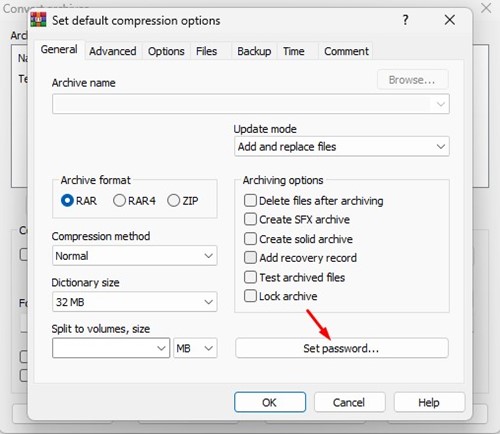Screen dimensions: 500x434
Task: Go to the Comment tab
Action: click(x=346, y=51)
